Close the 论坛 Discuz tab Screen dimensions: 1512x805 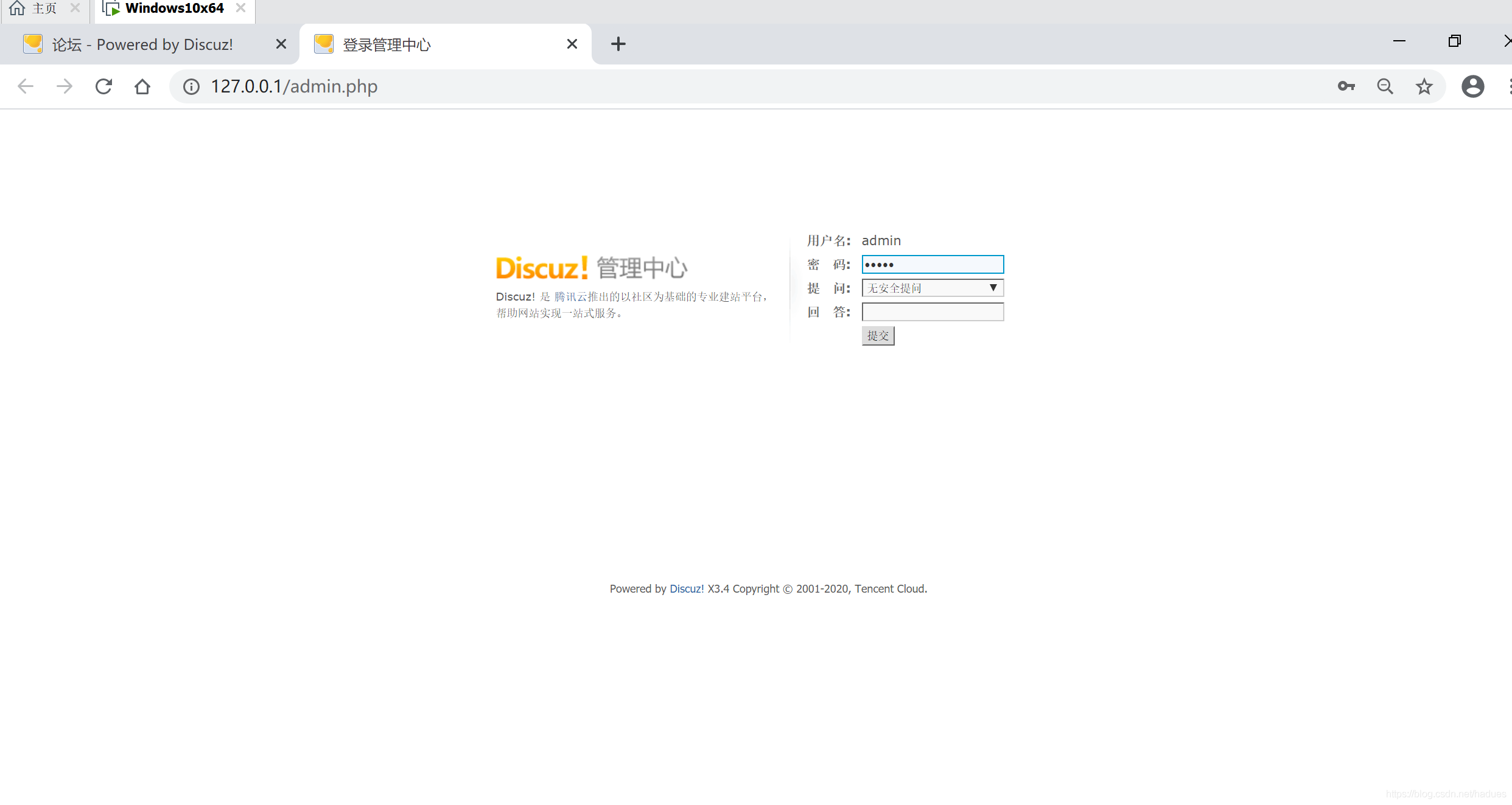tap(281, 44)
